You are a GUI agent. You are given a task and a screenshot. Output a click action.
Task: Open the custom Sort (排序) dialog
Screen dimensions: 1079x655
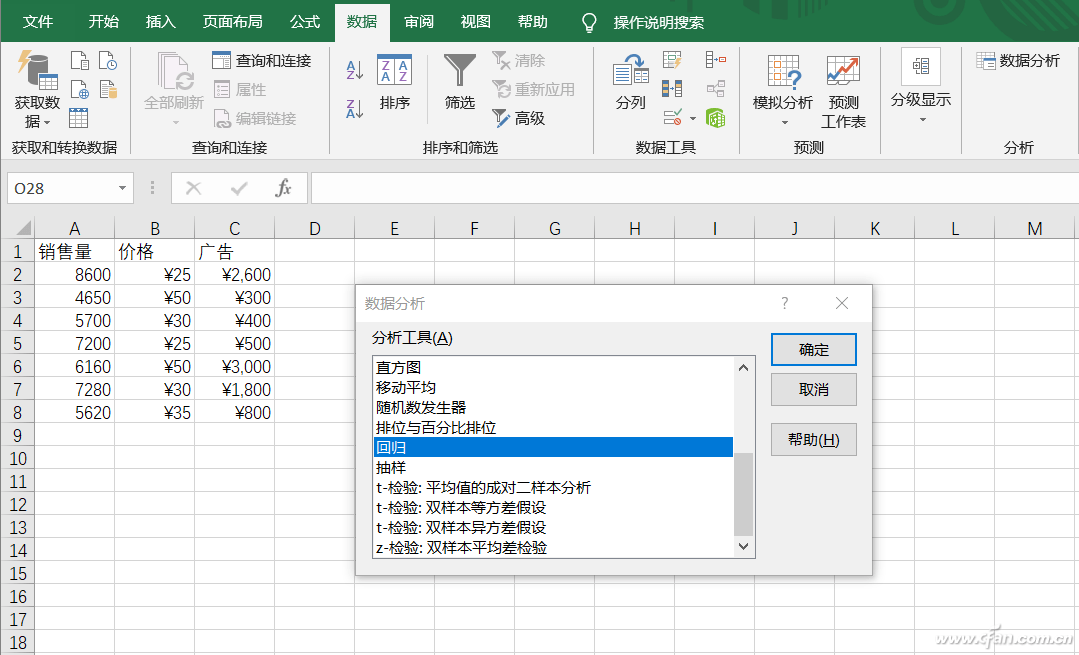(x=394, y=81)
